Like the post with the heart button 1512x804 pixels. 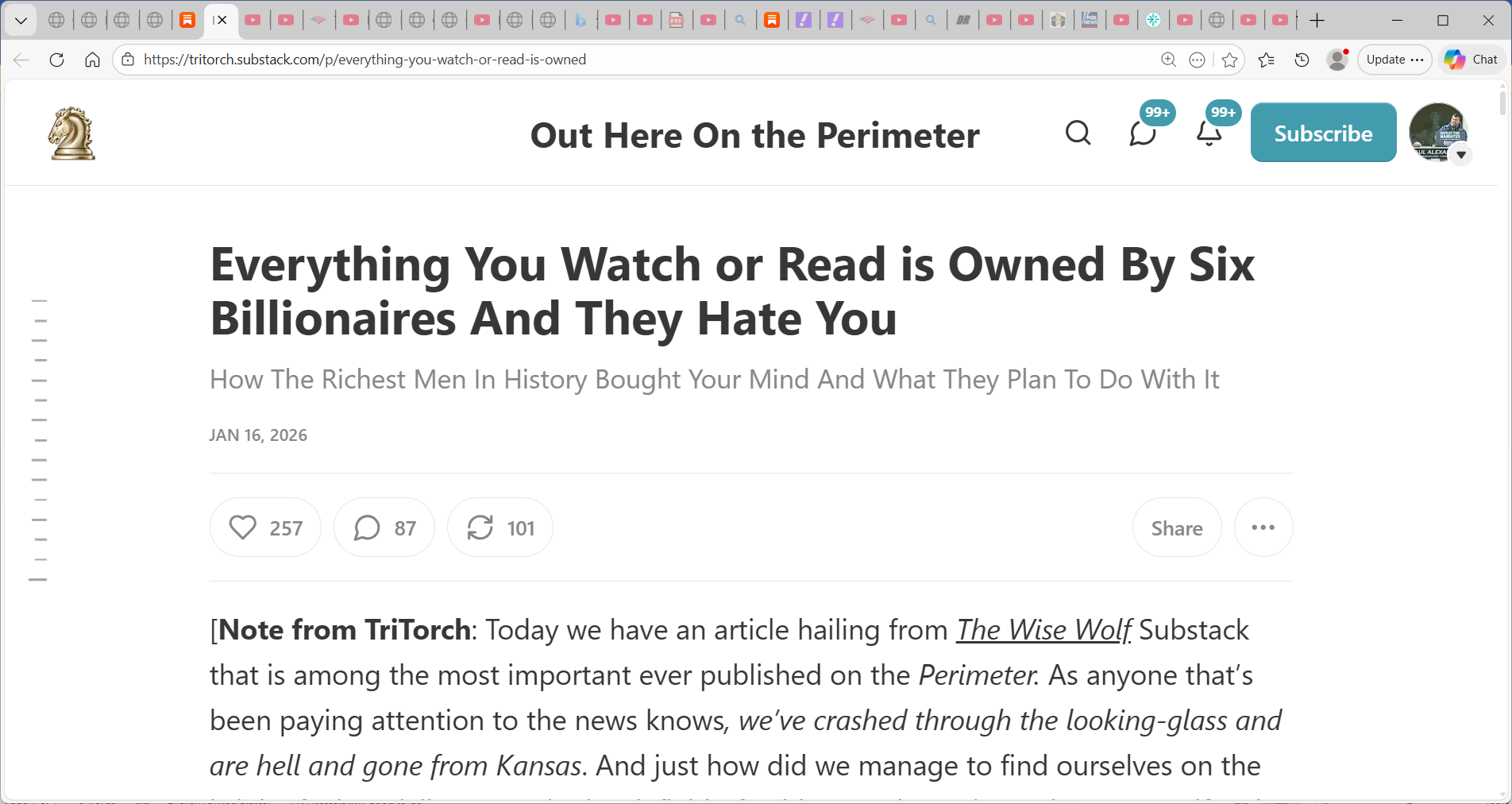(x=265, y=528)
